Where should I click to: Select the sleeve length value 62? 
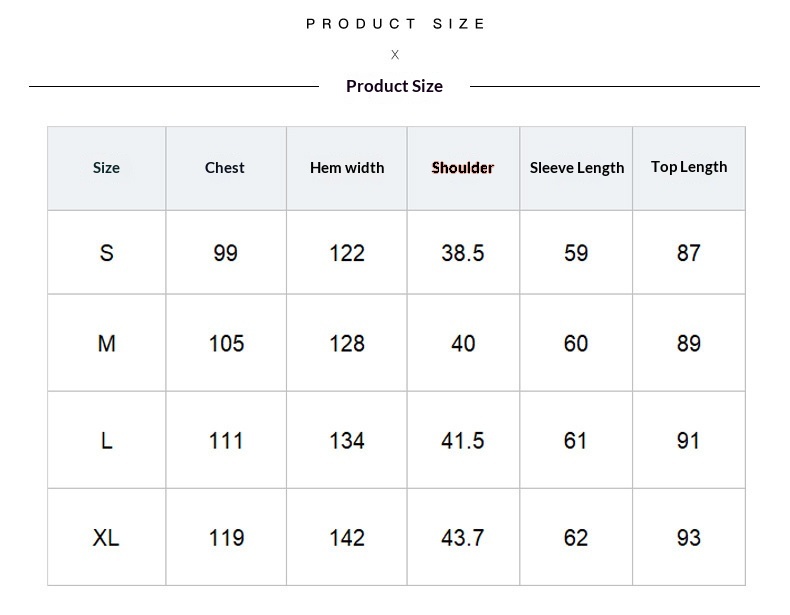click(576, 538)
